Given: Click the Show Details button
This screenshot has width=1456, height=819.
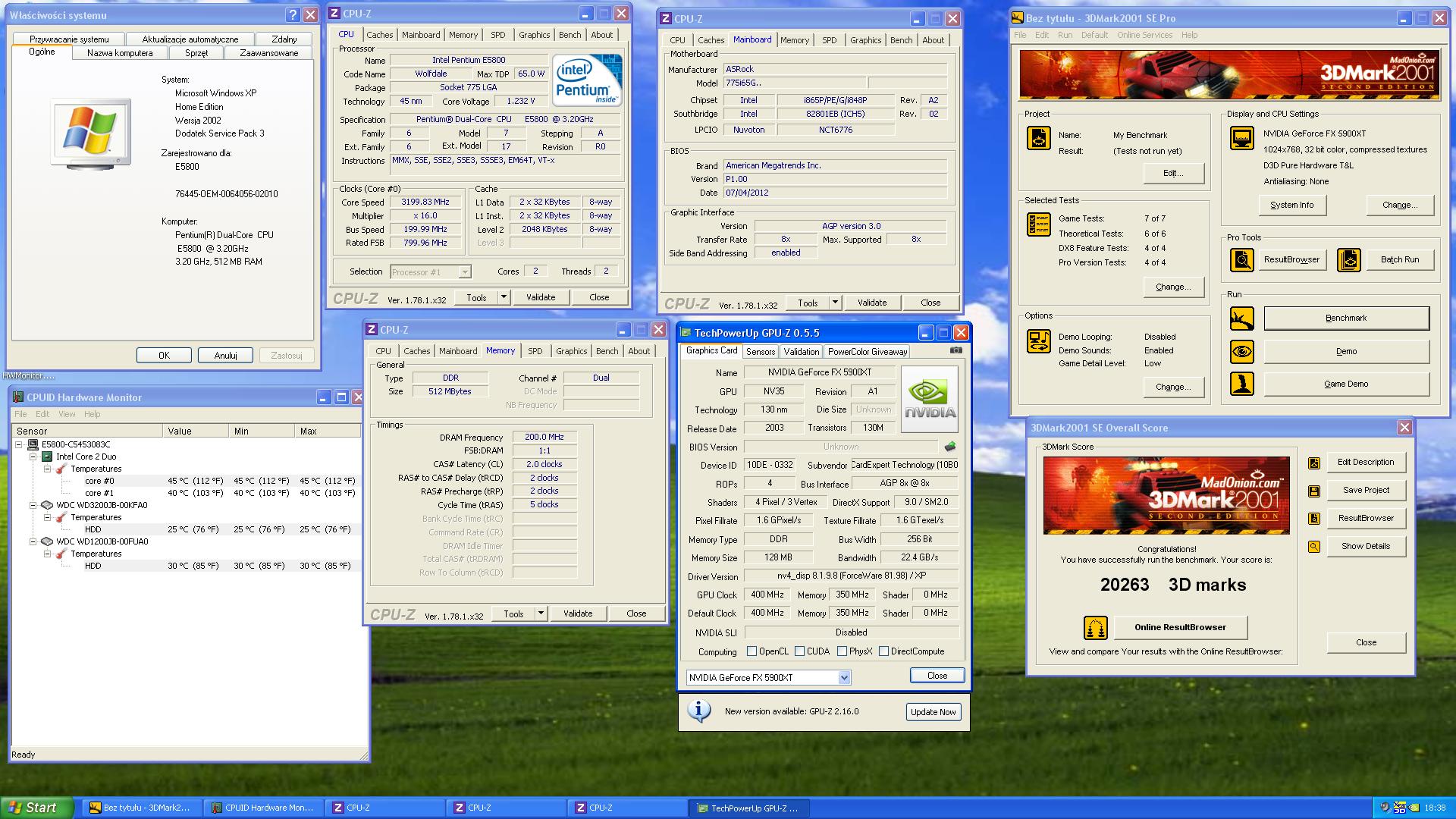Looking at the screenshot, I should click(1366, 547).
